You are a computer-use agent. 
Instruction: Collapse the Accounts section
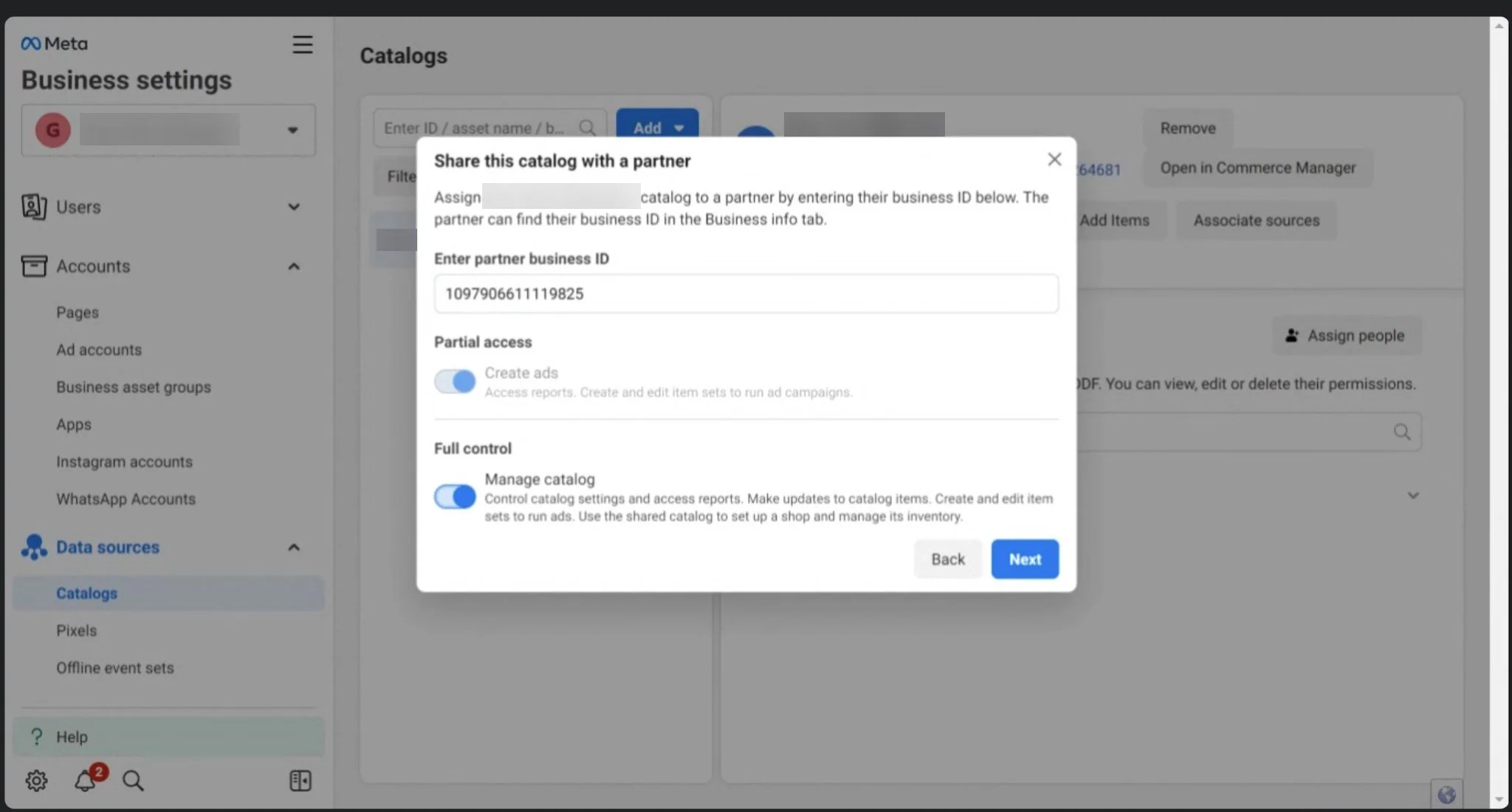pos(294,266)
